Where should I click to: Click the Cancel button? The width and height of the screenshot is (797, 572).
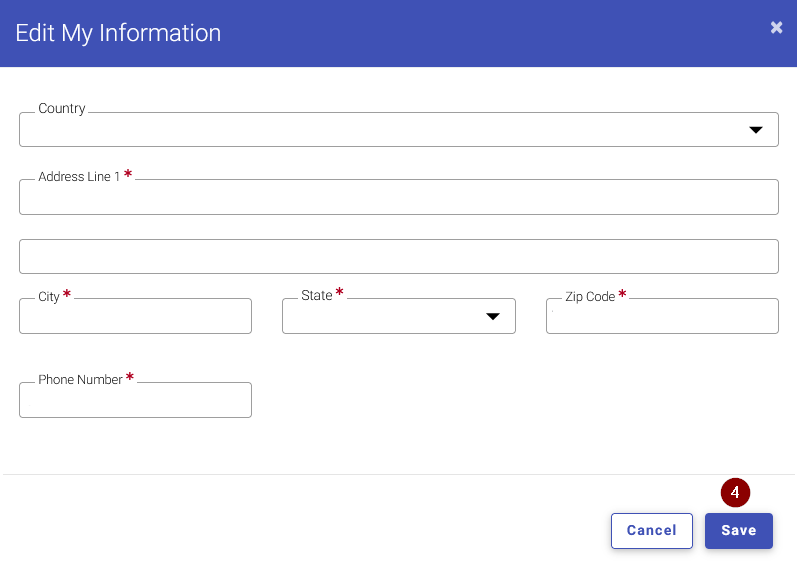click(652, 530)
